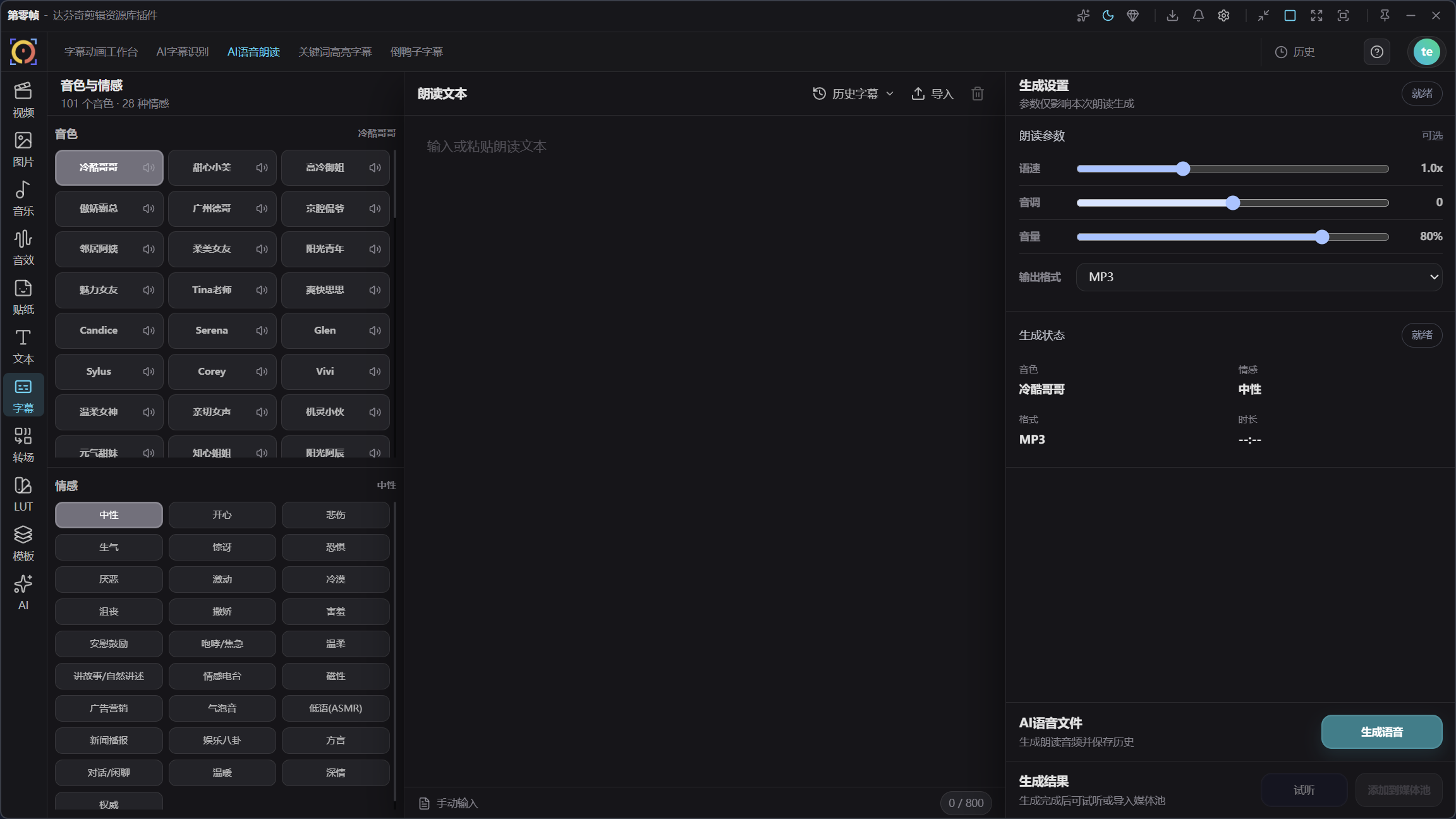
Task: Open the 音效 sound effects section
Action: tap(23, 247)
